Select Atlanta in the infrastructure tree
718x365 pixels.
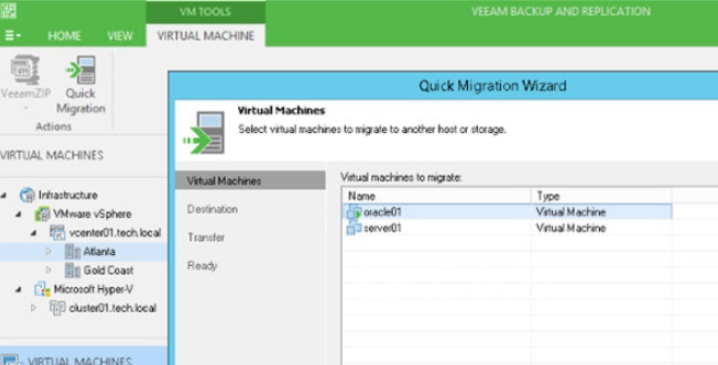point(99,251)
